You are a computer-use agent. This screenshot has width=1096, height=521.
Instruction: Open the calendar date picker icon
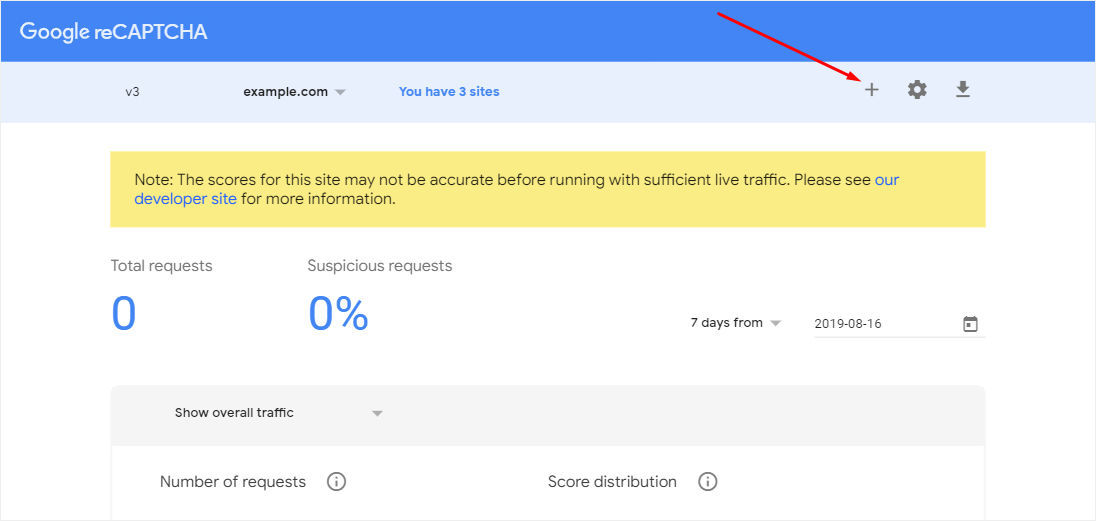970,324
